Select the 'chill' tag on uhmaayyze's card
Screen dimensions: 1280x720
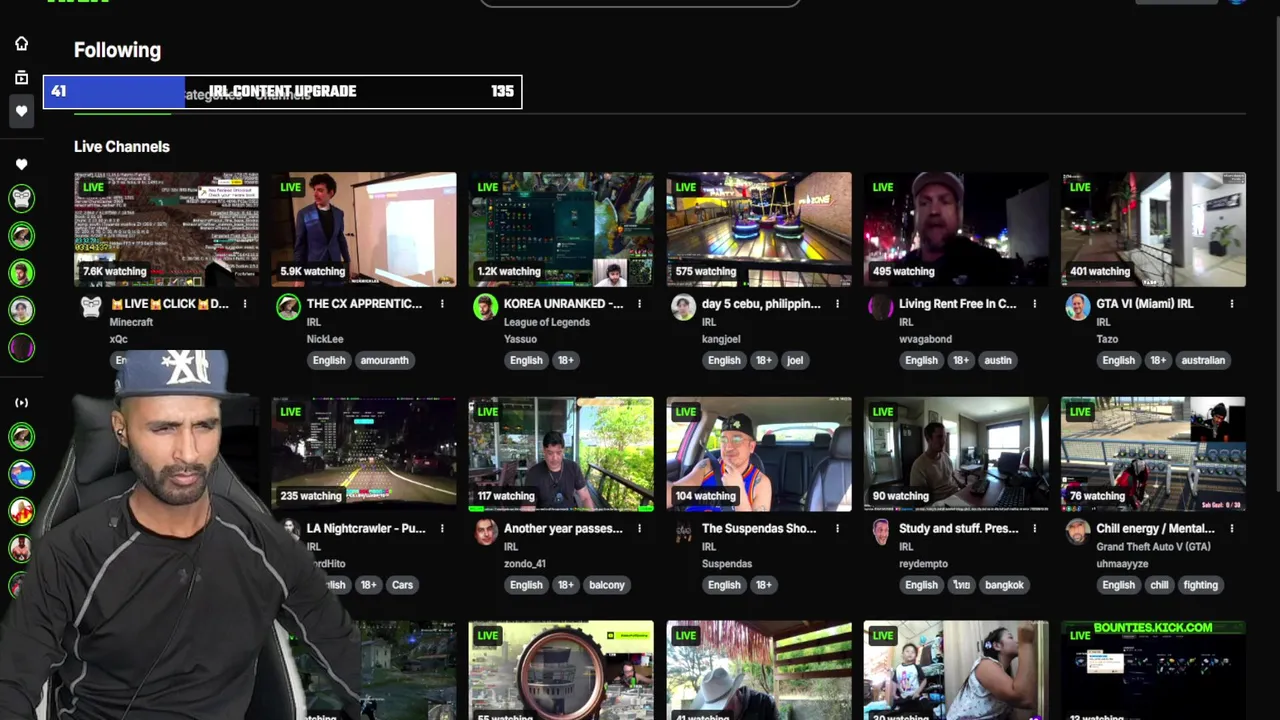1158,585
